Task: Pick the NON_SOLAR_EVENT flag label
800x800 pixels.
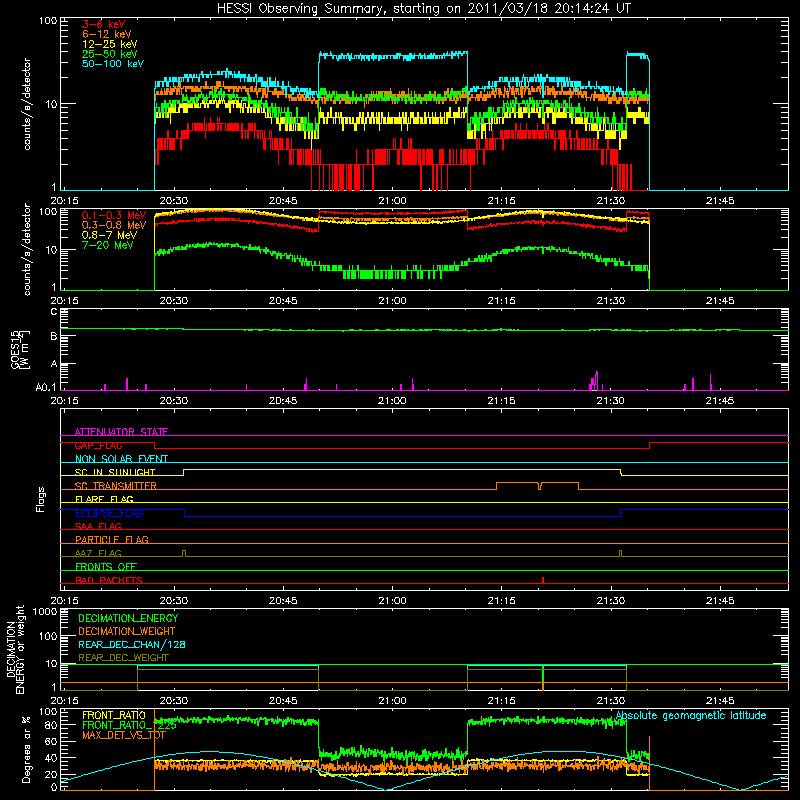Action: [x=121, y=459]
